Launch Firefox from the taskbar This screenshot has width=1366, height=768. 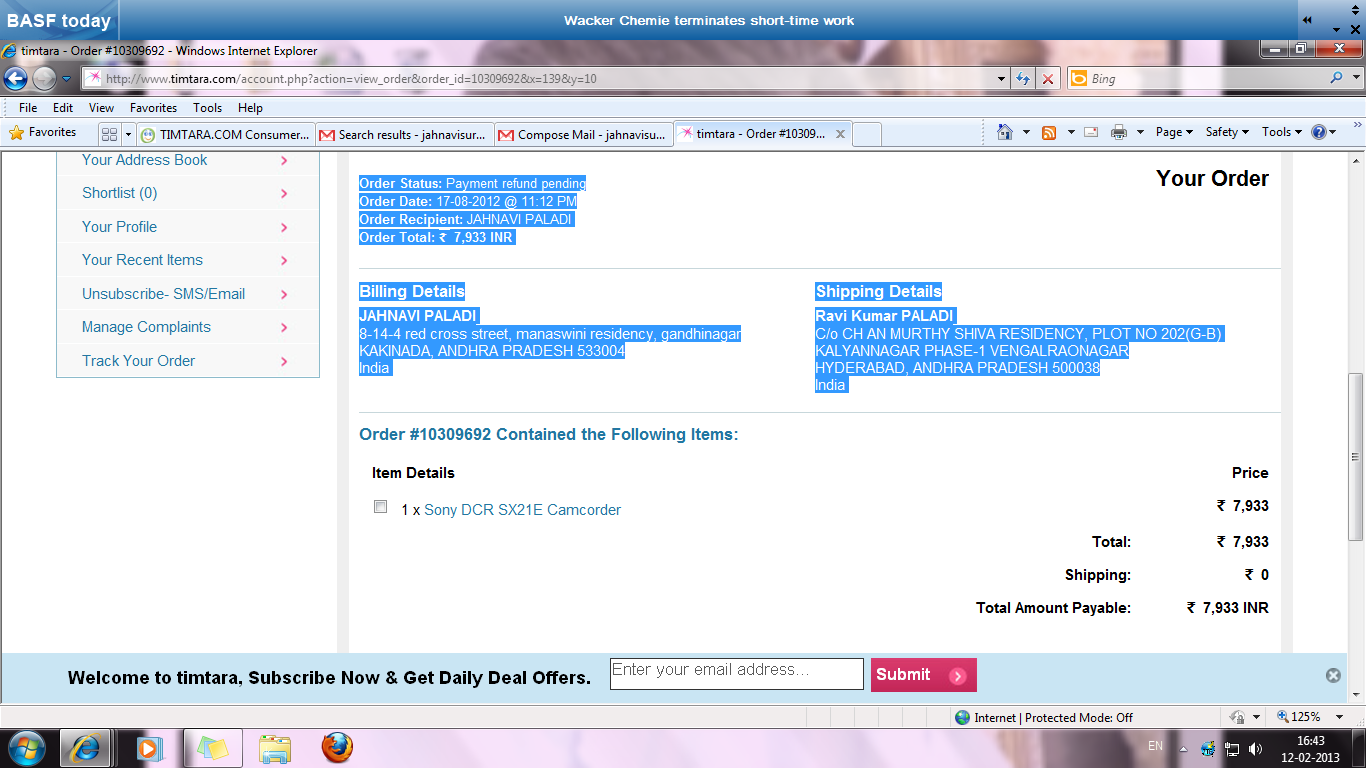337,748
